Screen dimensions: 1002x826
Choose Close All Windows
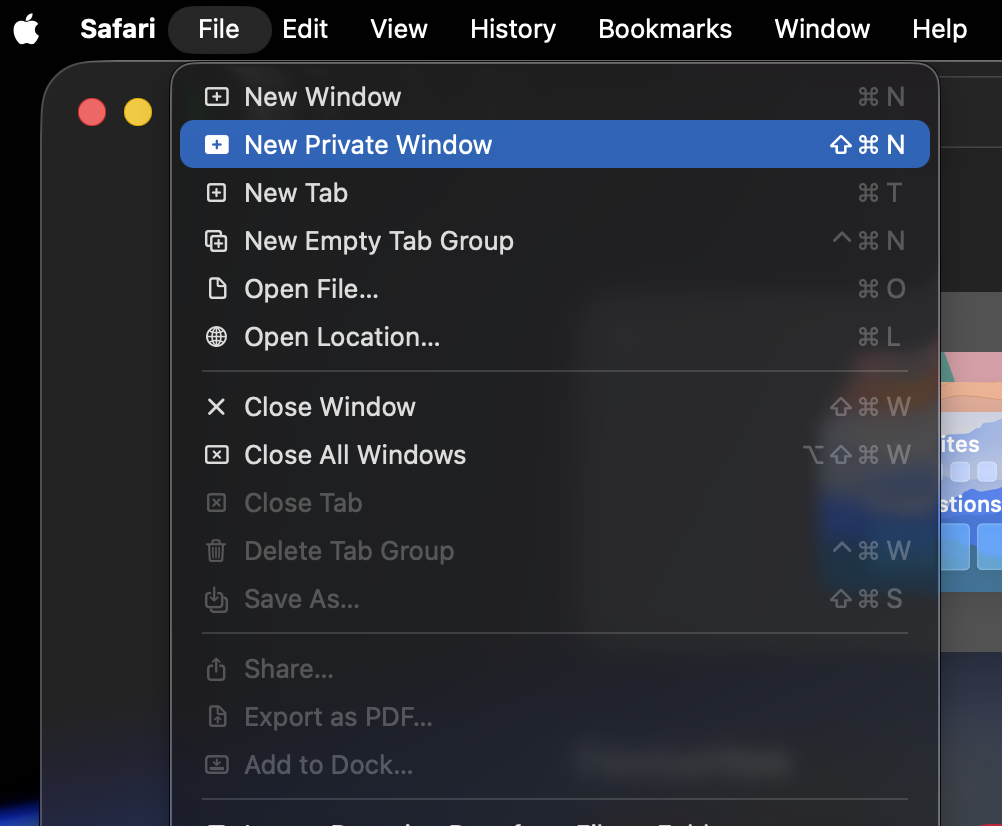point(355,455)
